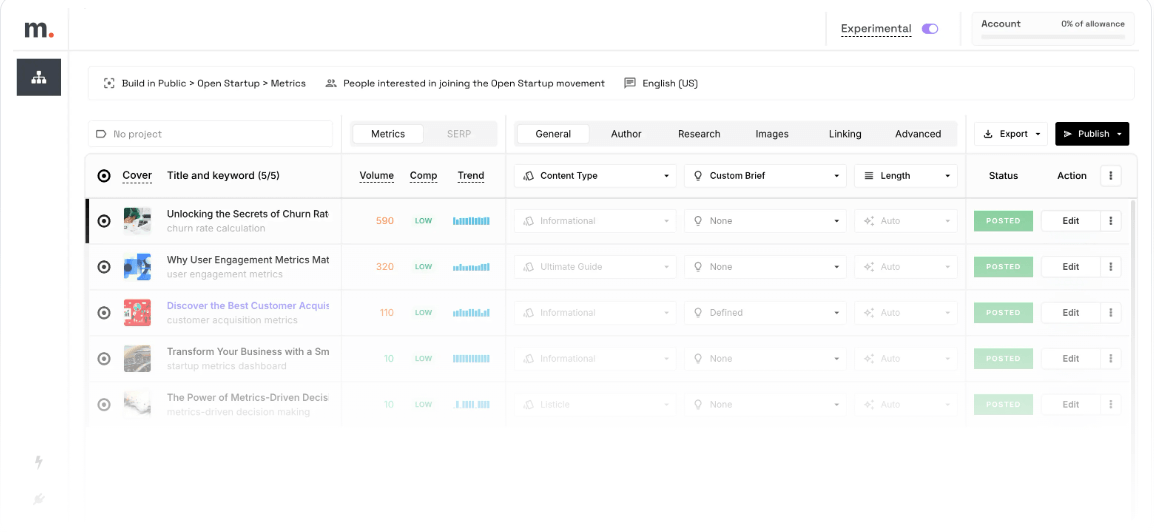Open three-dot menu in table header
Screen dimensions: 1154x532
pos(1110,176)
